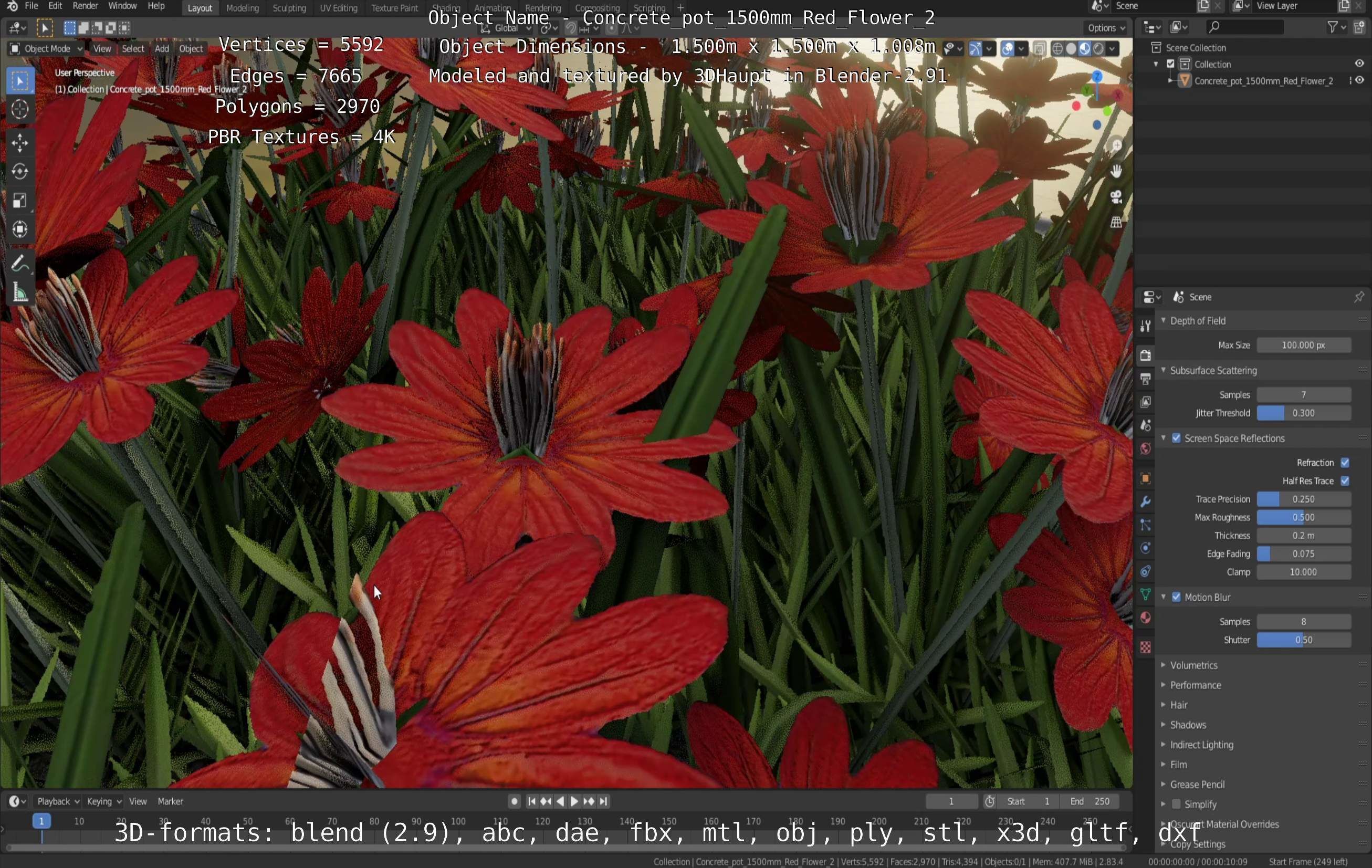The width and height of the screenshot is (1372, 868).
Task: Open the Render menu
Action: 85,6
